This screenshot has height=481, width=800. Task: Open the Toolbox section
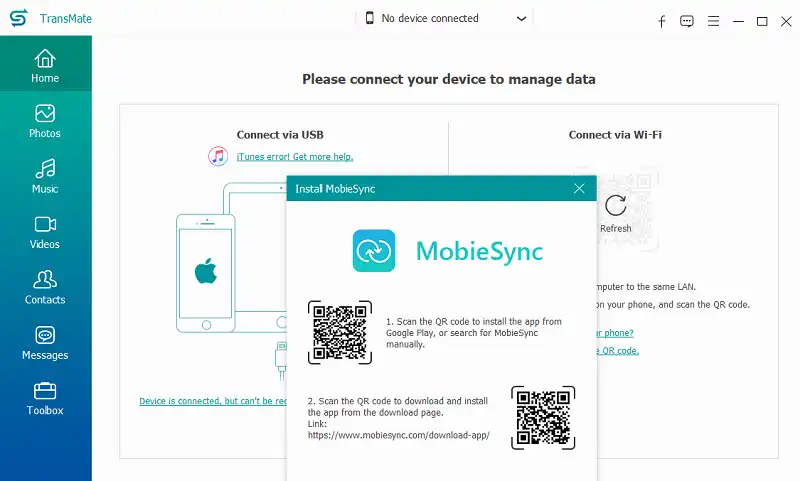pos(45,398)
